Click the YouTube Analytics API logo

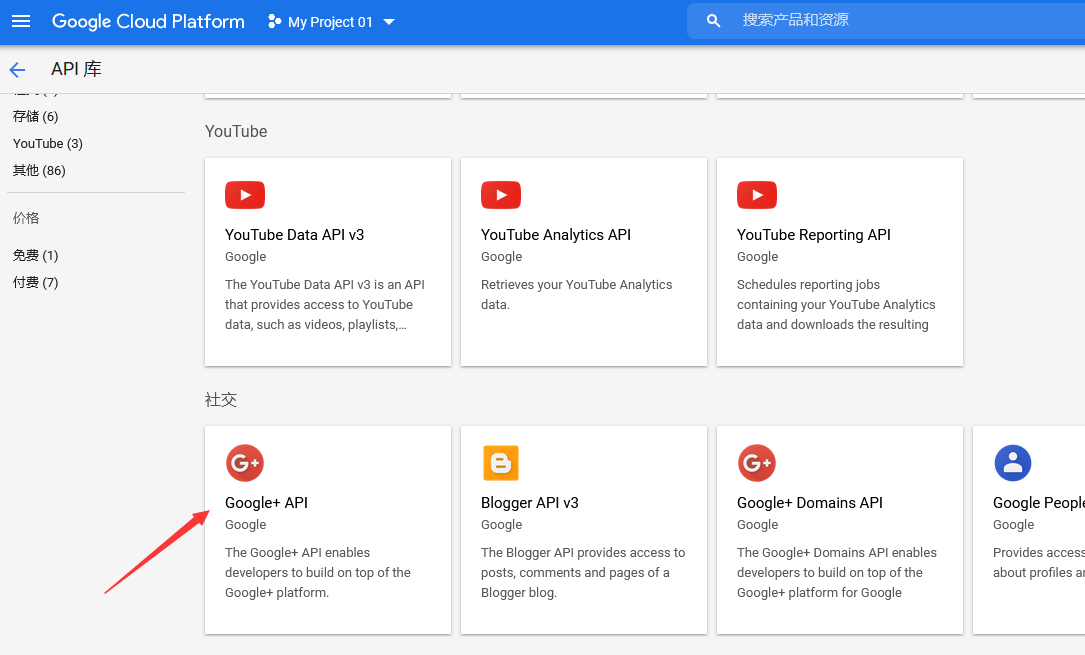[501, 195]
